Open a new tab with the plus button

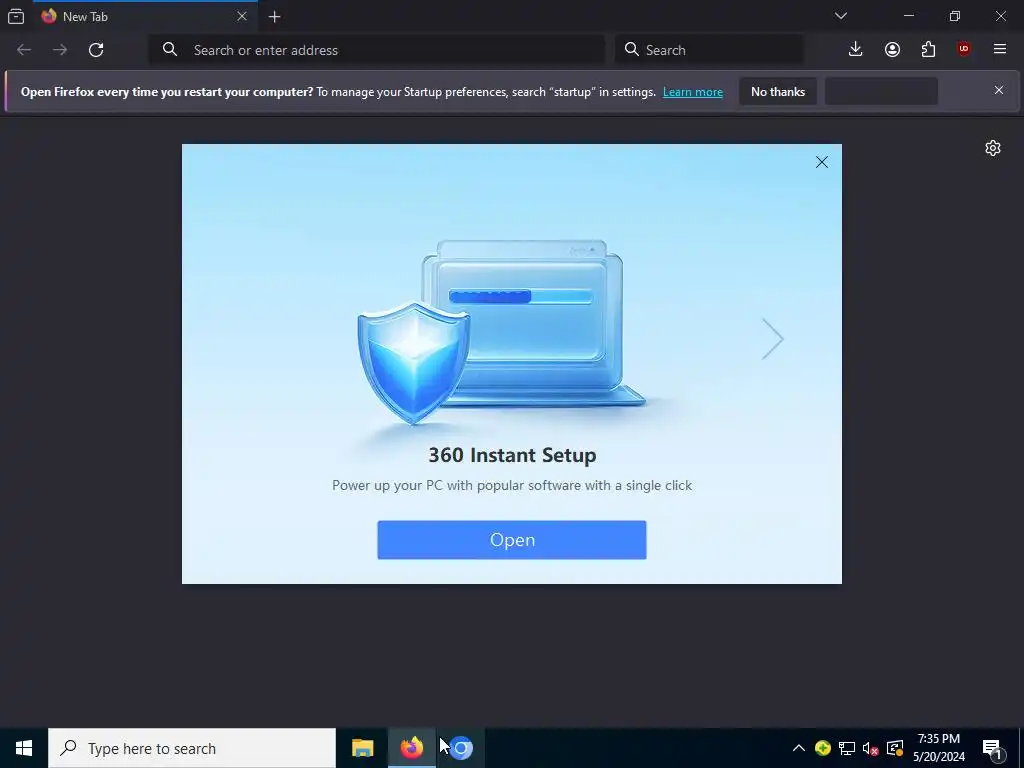click(274, 17)
